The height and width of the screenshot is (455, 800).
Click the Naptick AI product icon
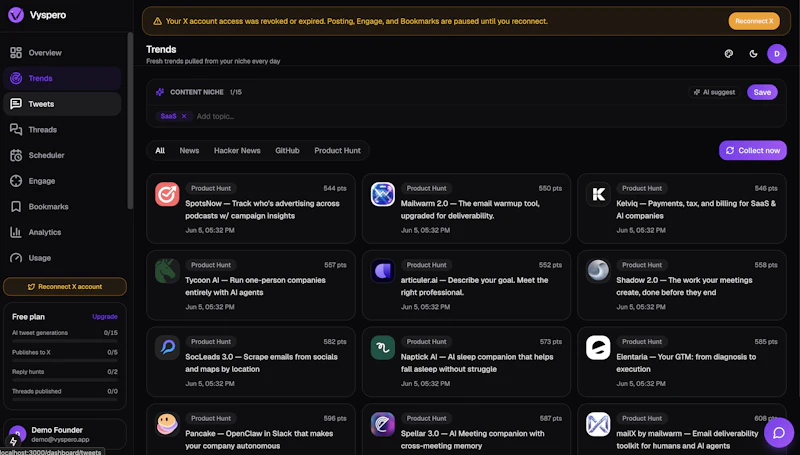383,347
